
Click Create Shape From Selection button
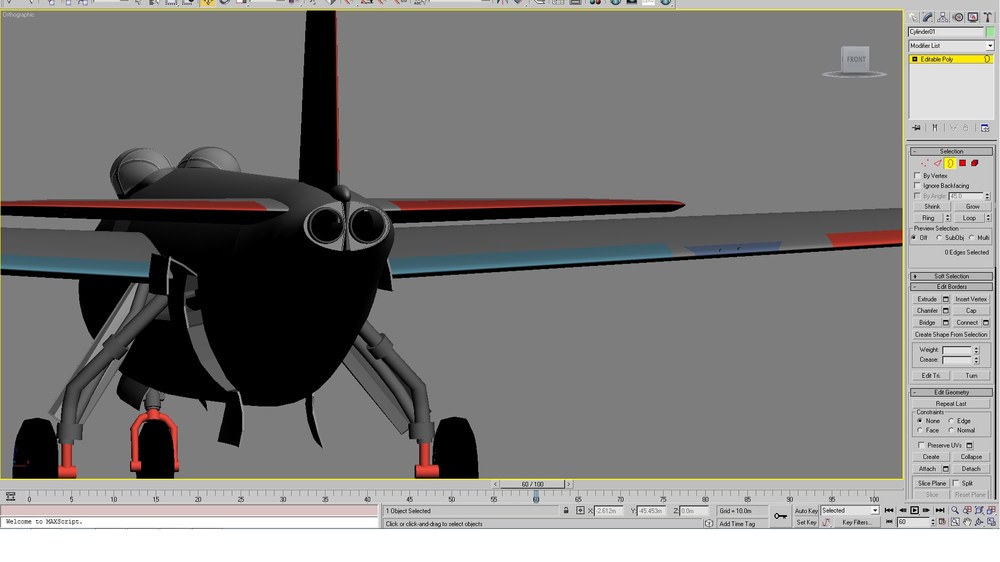(951, 334)
